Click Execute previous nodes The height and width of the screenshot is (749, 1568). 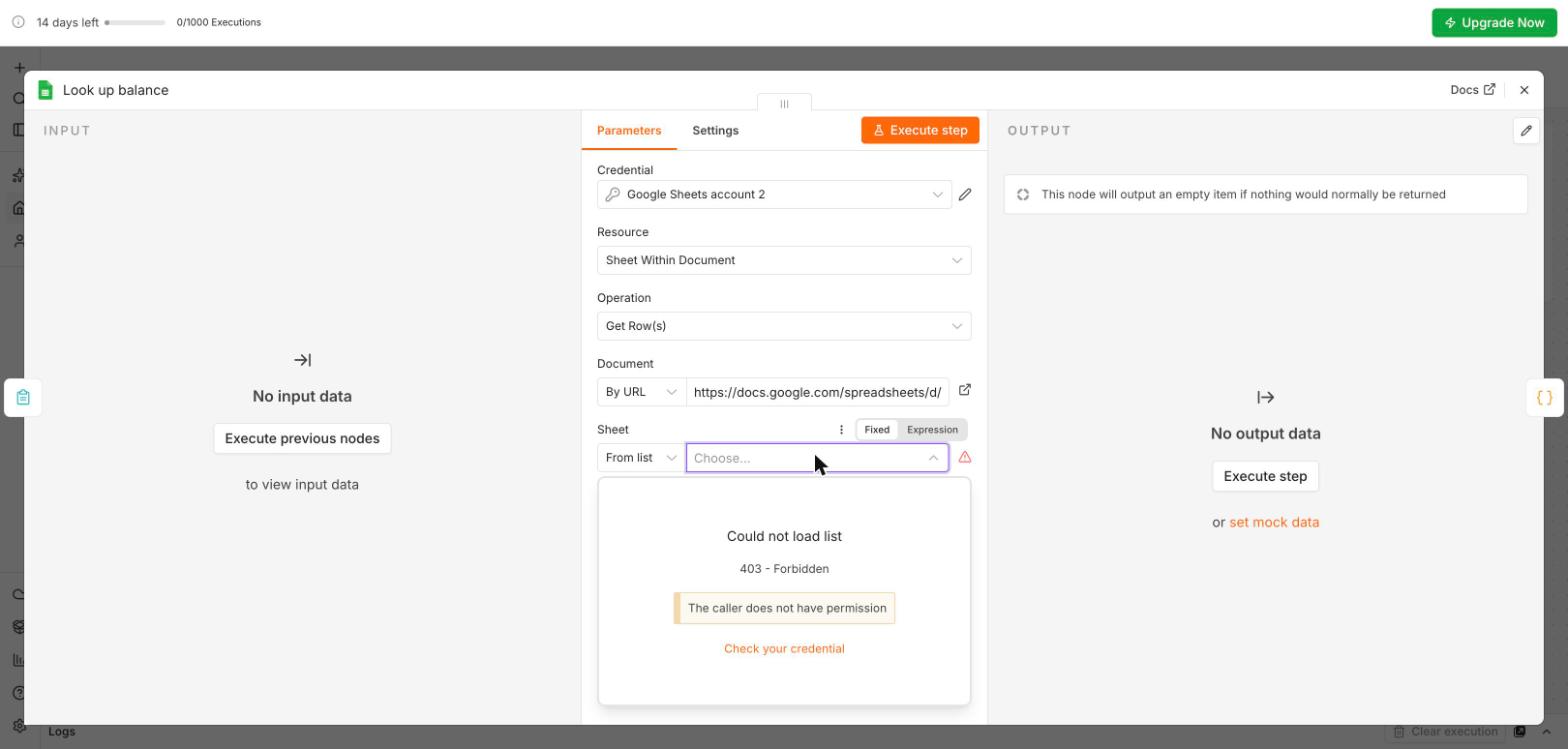pyautogui.click(x=302, y=438)
